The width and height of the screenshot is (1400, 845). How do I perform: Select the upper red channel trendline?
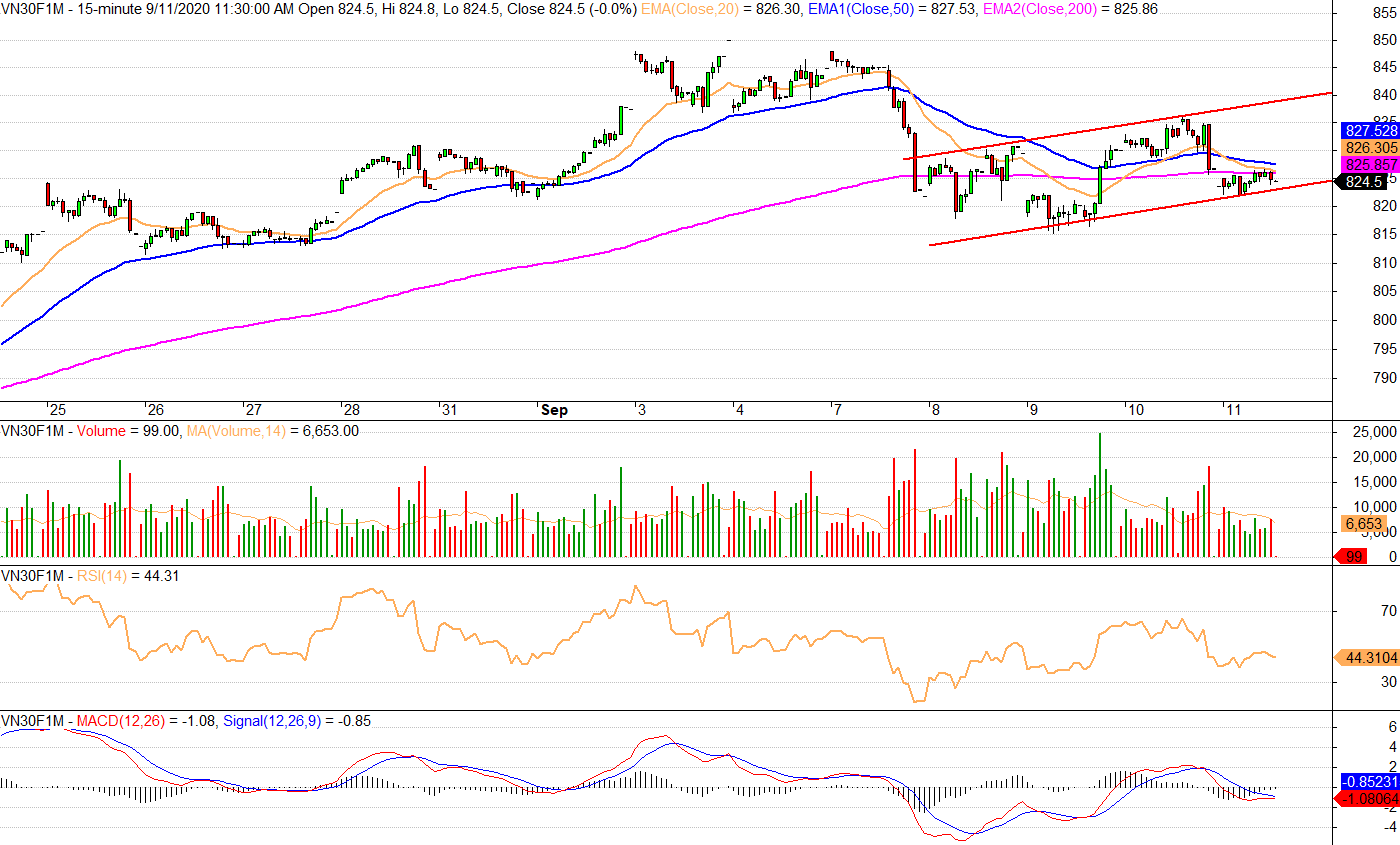[x=1117, y=126]
